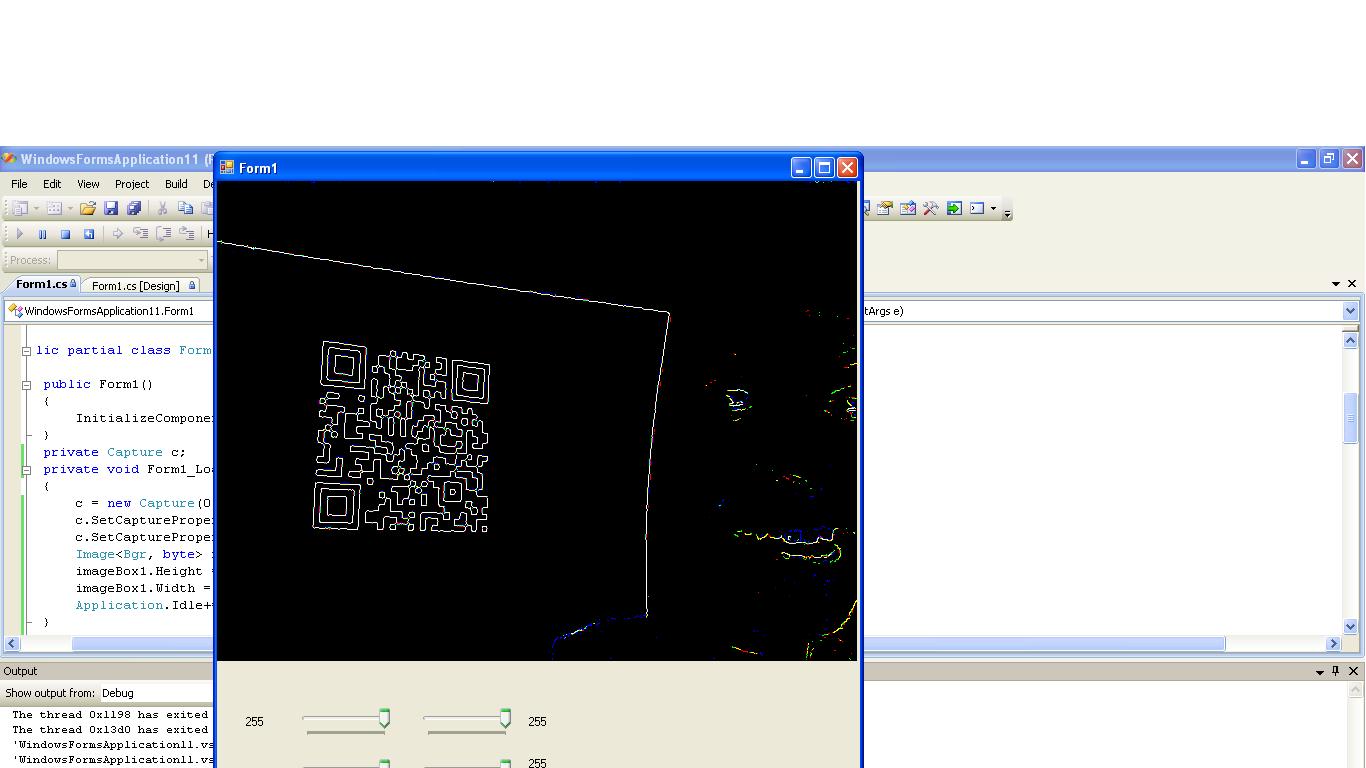The image size is (1366, 768).
Task: Click the "InitializeCompone" code line
Action: tap(144, 418)
